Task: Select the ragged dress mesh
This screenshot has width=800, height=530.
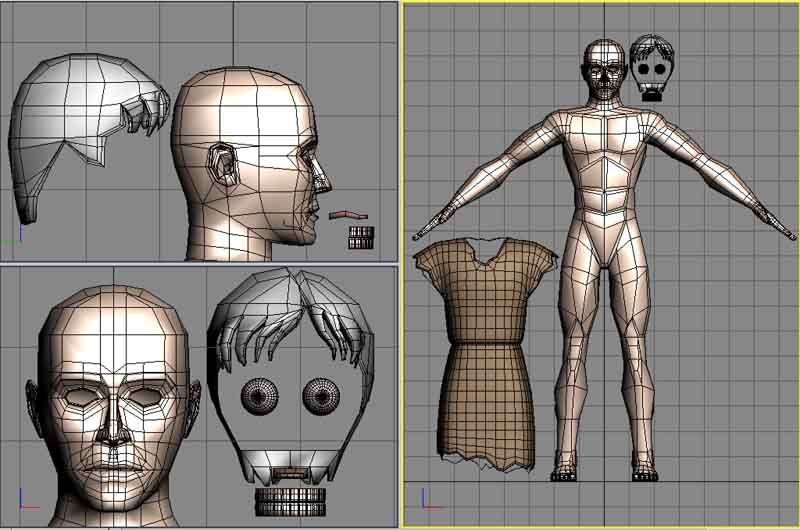Action: point(484,357)
